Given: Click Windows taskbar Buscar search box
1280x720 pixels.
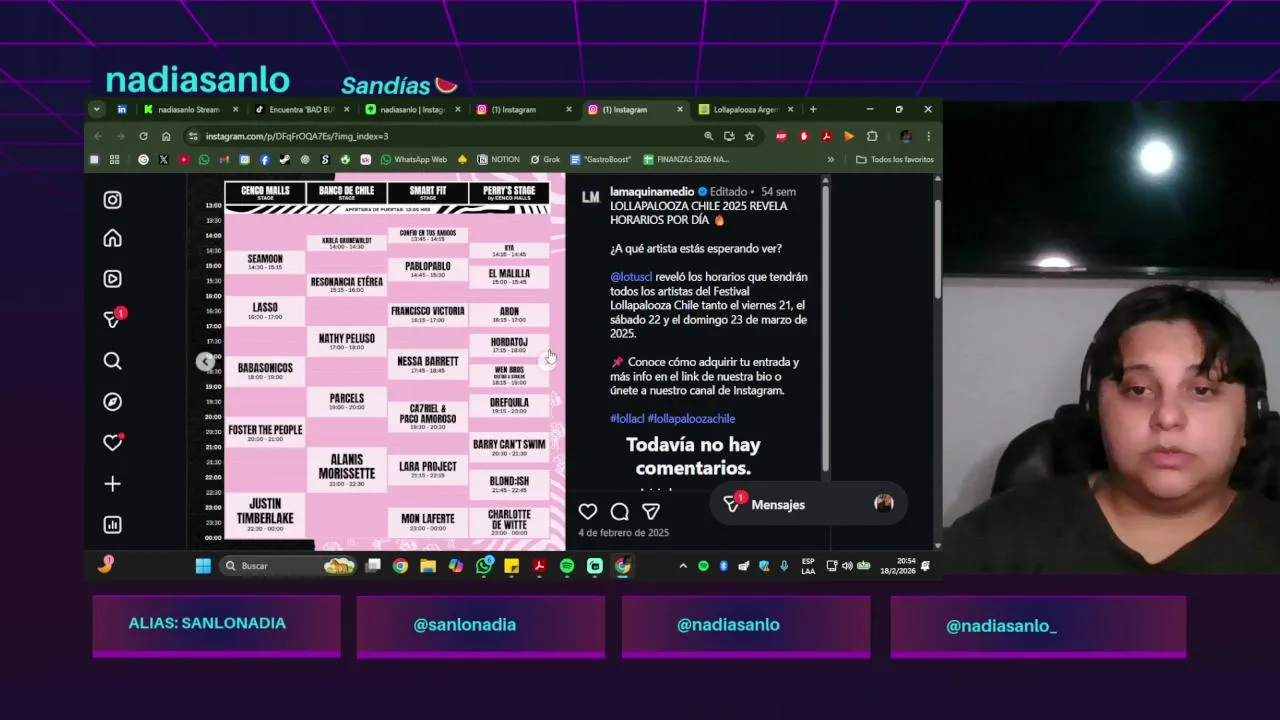Looking at the screenshot, I should [x=290, y=566].
